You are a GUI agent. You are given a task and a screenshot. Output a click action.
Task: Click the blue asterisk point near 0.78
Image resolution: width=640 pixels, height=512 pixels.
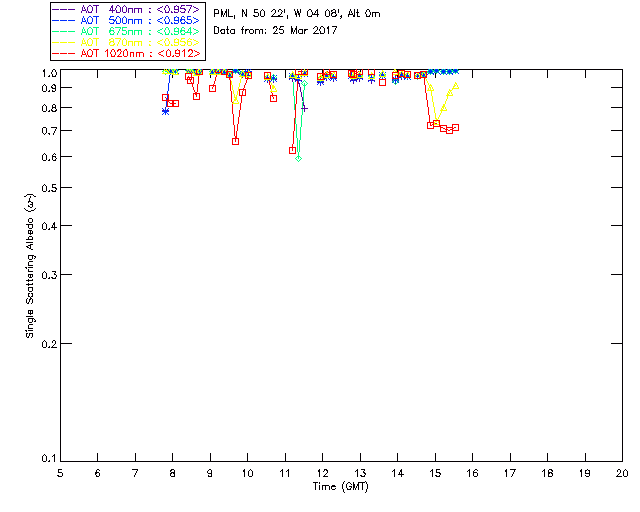[x=165, y=111]
